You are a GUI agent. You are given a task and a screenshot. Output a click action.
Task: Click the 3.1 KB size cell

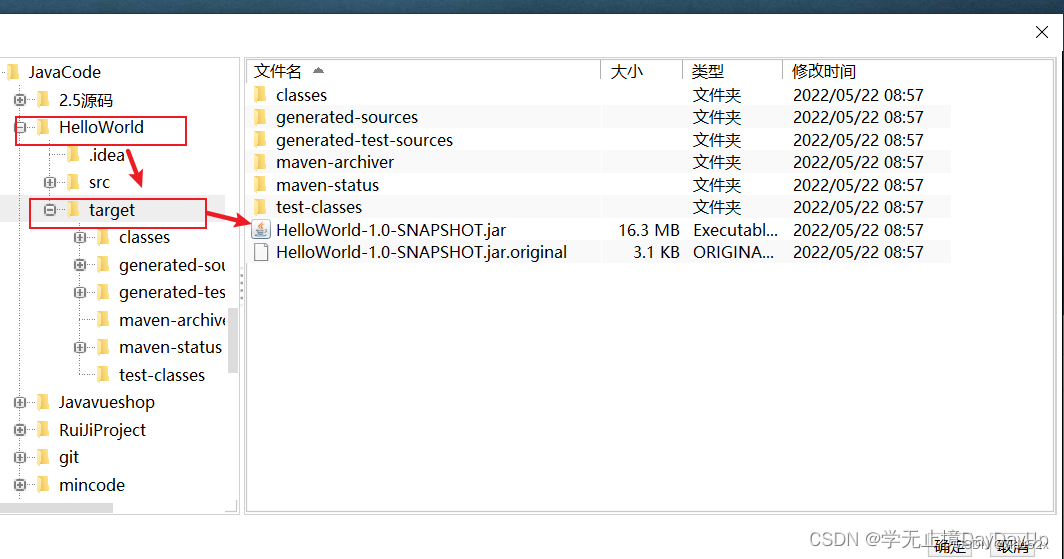(656, 252)
